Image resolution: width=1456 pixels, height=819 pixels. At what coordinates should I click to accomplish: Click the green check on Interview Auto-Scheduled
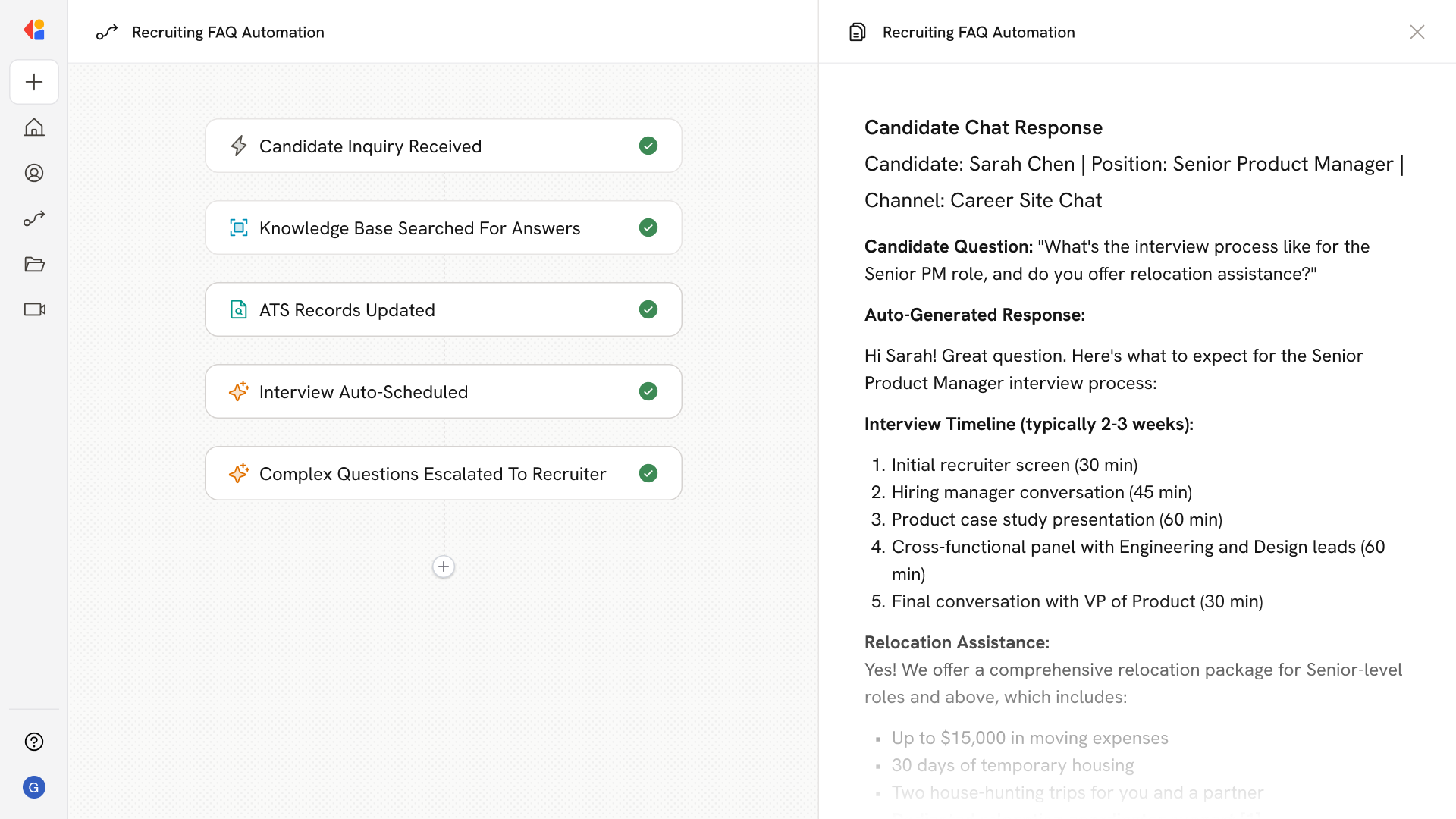(648, 391)
